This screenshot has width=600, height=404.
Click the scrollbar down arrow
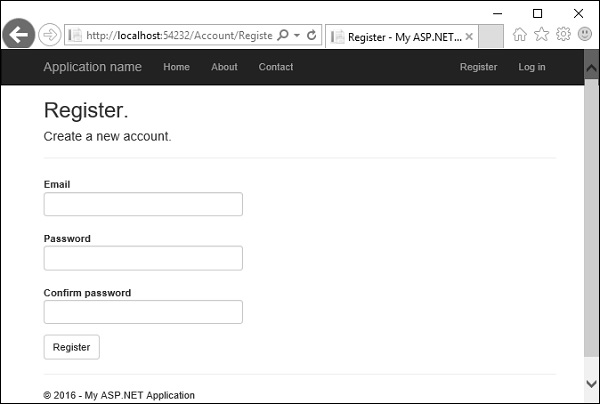pyautogui.click(x=591, y=383)
